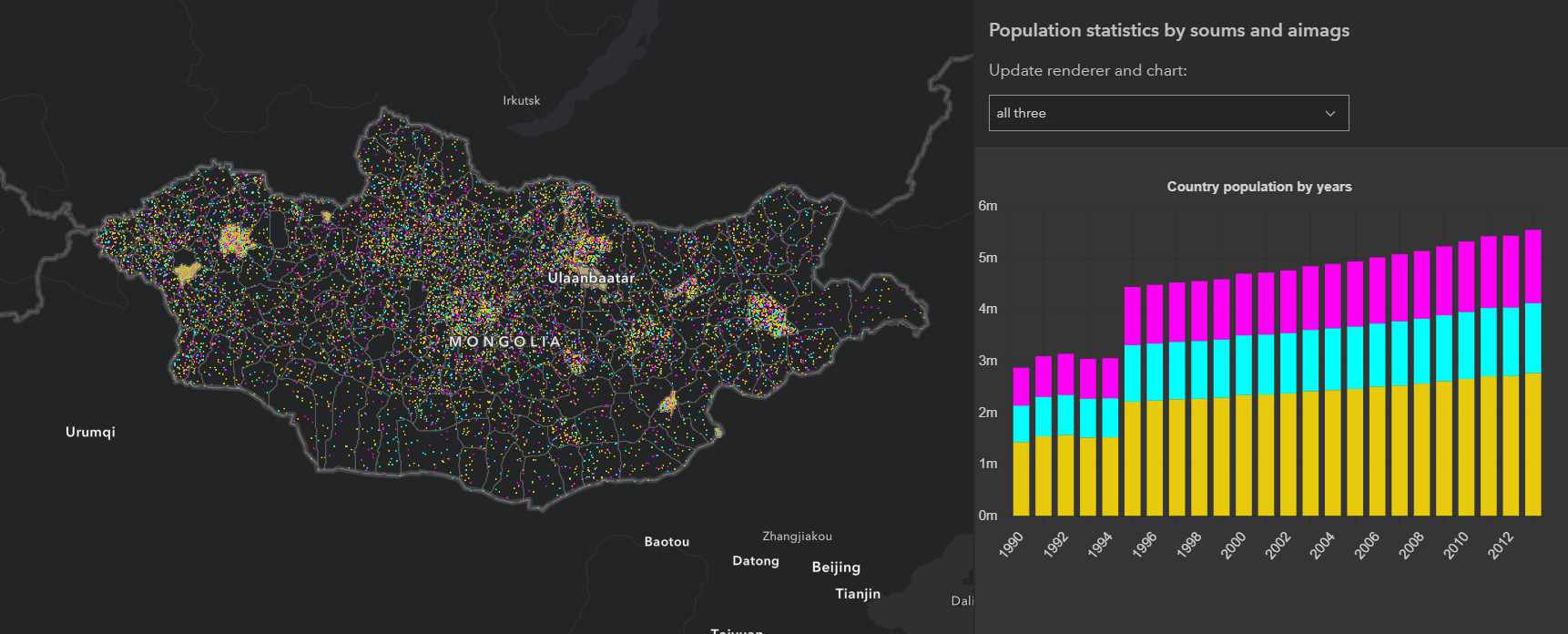
Task: Click the MONGOLIA country label on the map
Action: (505, 342)
